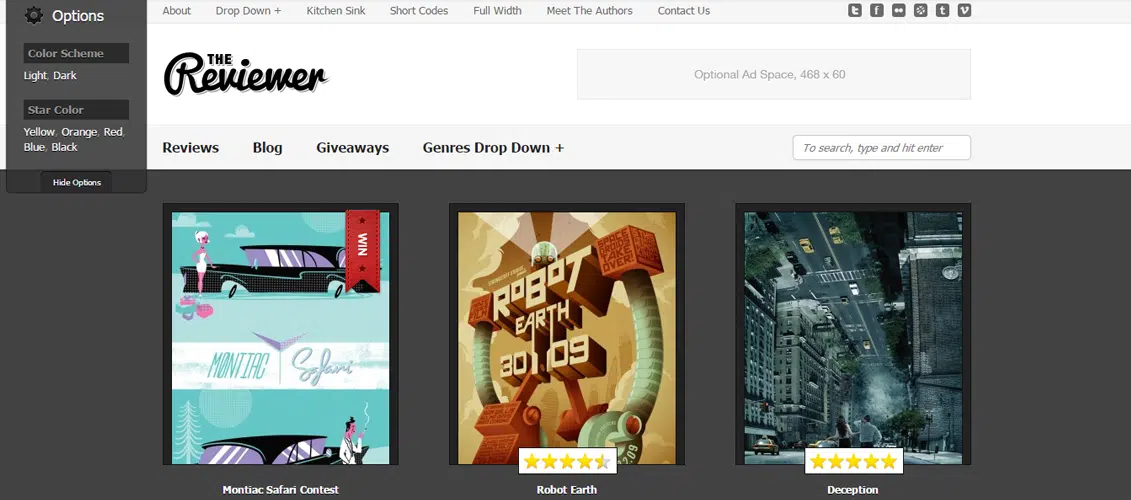Image resolution: width=1131 pixels, height=500 pixels.
Task: Click the Facebook icon in header
Action: coord(877,11)
